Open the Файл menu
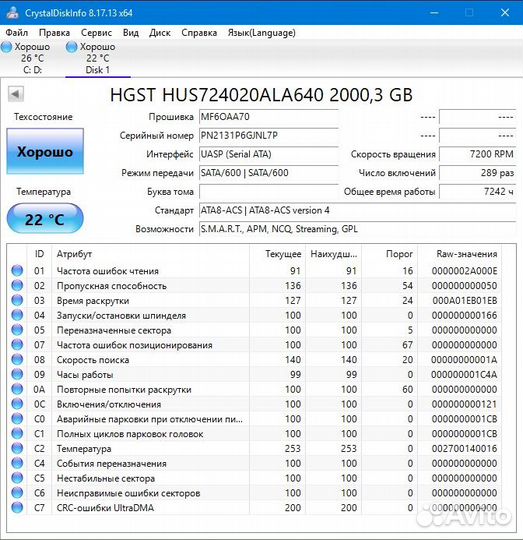Image resolution: width=523 pixels, height=540 pixels. point(17,33)
